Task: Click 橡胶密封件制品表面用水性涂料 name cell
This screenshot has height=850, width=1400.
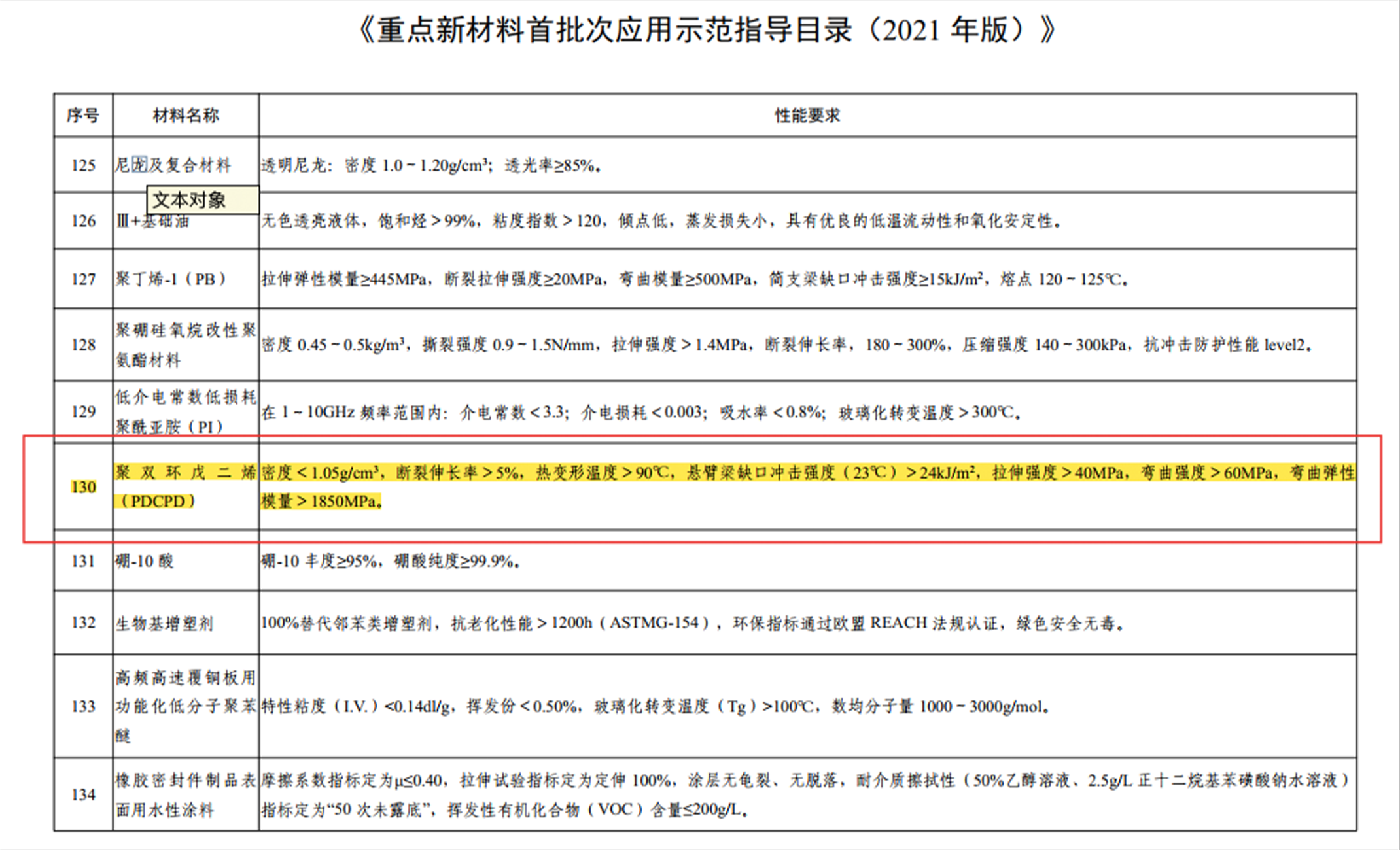Action: [186, 794]
